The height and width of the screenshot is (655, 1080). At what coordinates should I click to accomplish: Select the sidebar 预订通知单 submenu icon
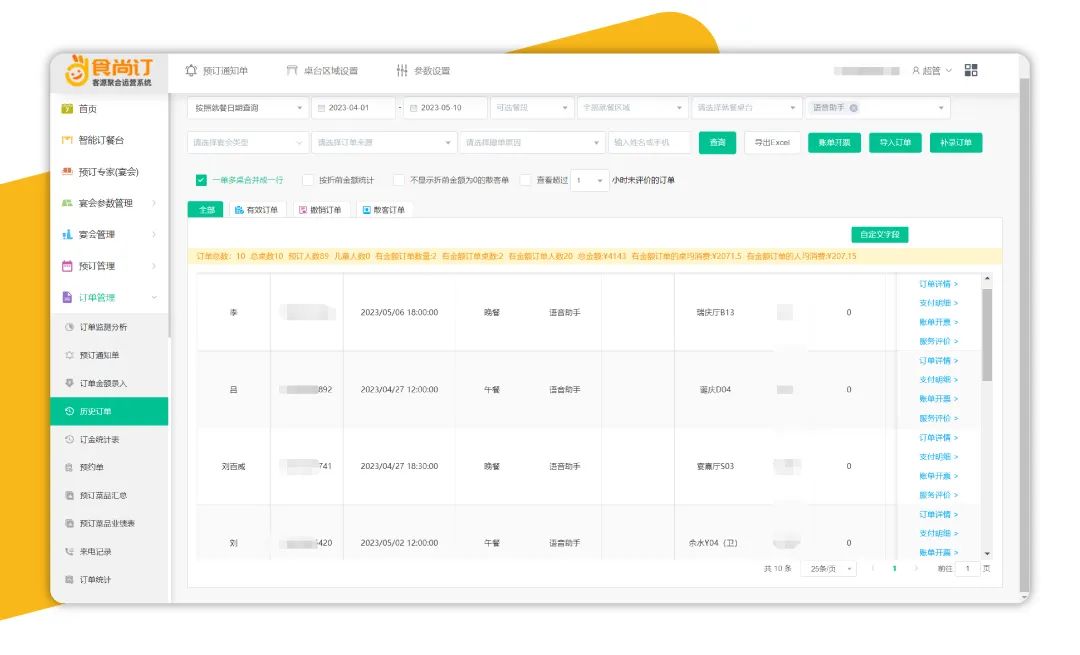69,355
